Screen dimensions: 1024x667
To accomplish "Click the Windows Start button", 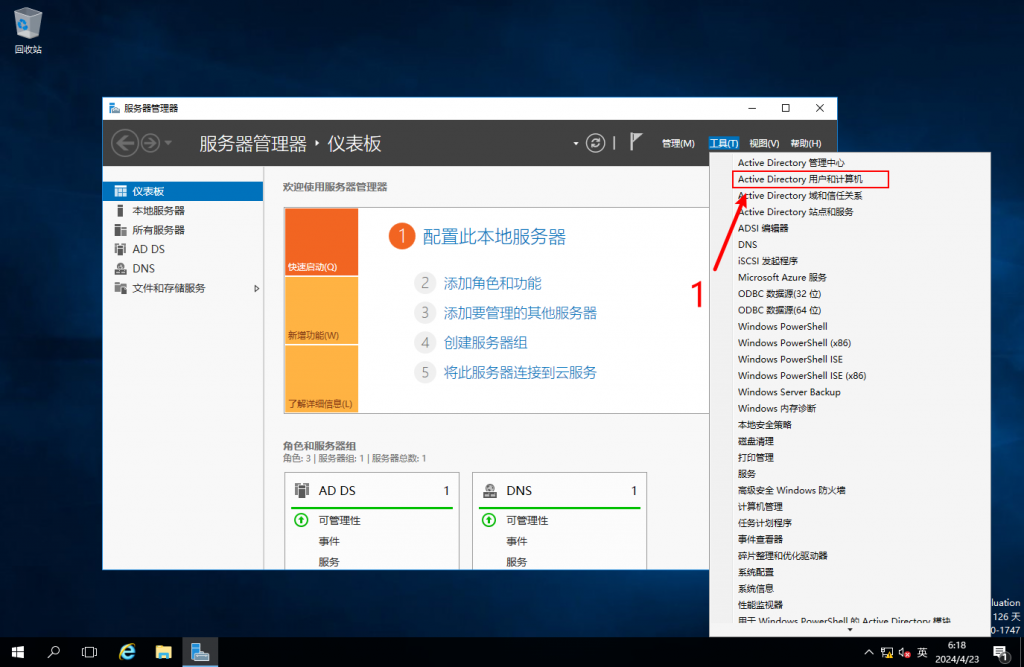I will tap(18, 652).
